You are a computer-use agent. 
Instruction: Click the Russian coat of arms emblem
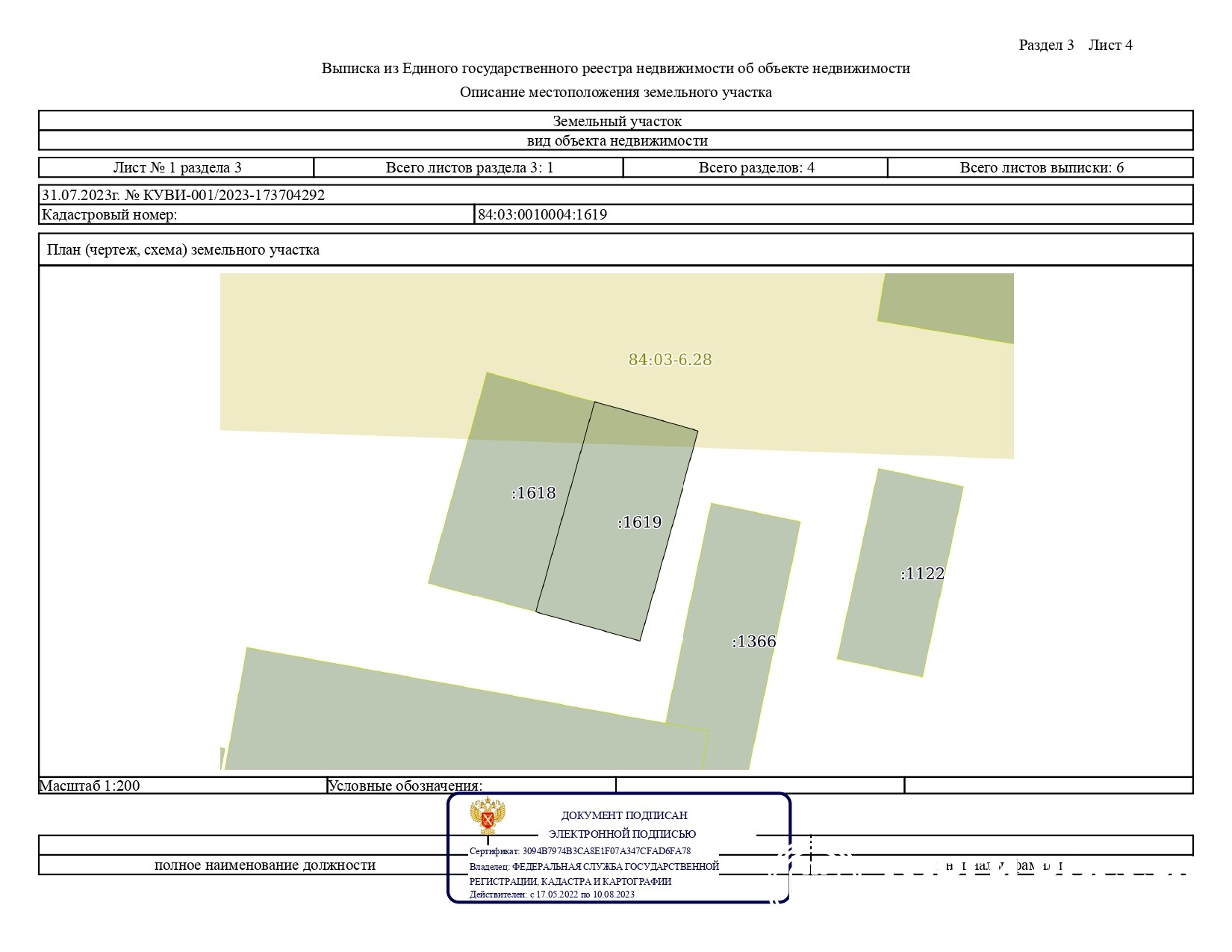pos(488,817)
